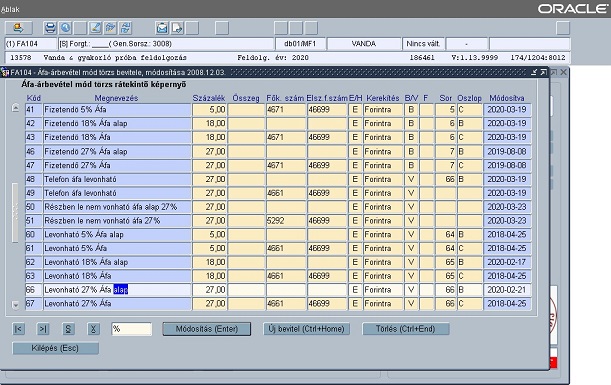Image resolution: width=611 pixels, height=385 pixels.
Task: Click the VANDA user field
Action: point(364,44)
